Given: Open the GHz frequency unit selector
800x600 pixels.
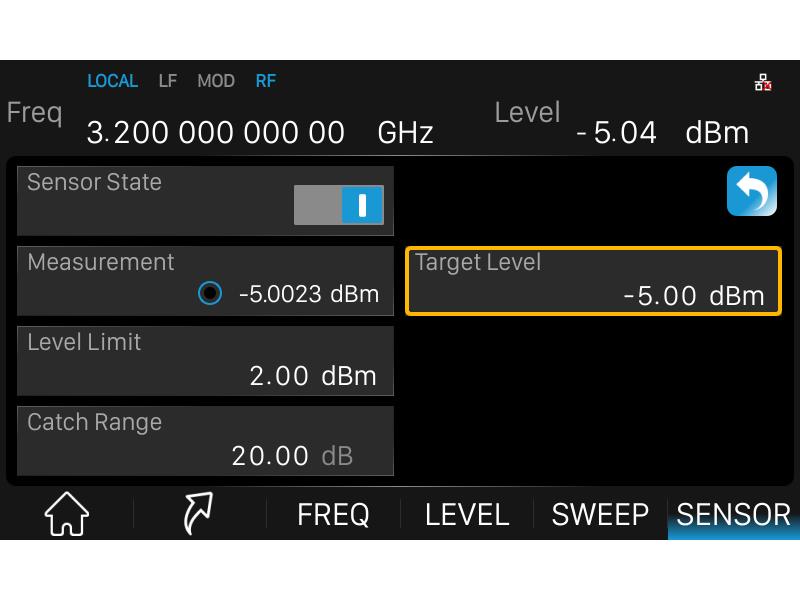Looking at the screenshot, I should coord(405,133).
